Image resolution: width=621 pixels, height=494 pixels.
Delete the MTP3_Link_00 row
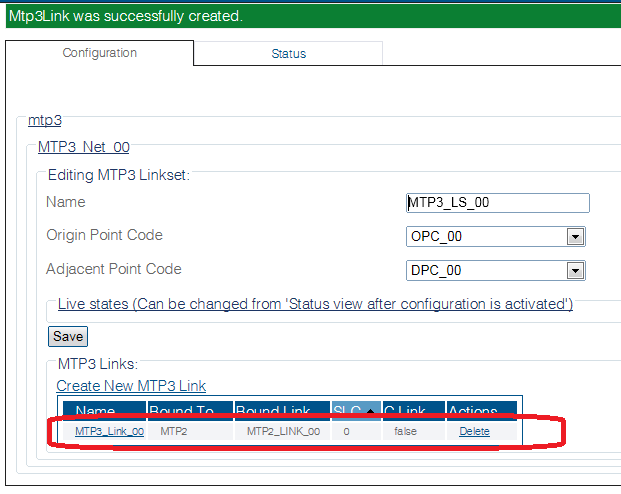[x=474, y=431]
